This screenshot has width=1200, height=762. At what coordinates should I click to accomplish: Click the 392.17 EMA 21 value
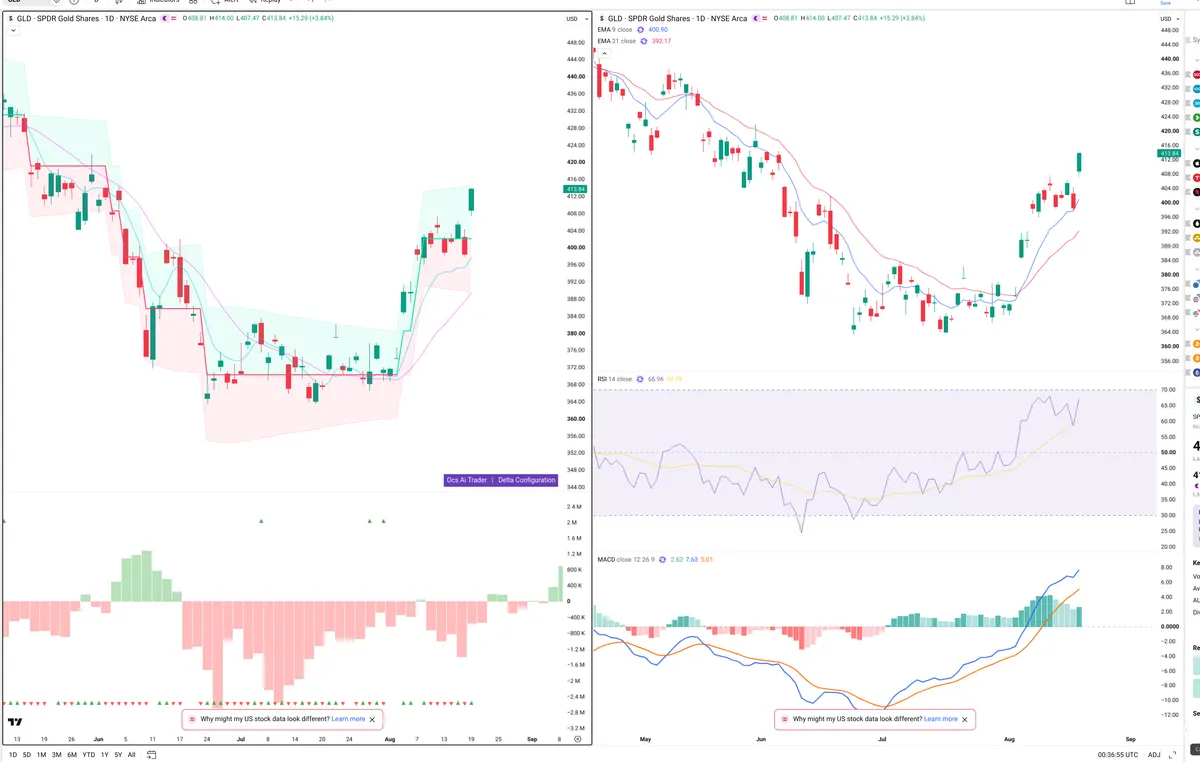pyautogui.click(x=661, y=41)
